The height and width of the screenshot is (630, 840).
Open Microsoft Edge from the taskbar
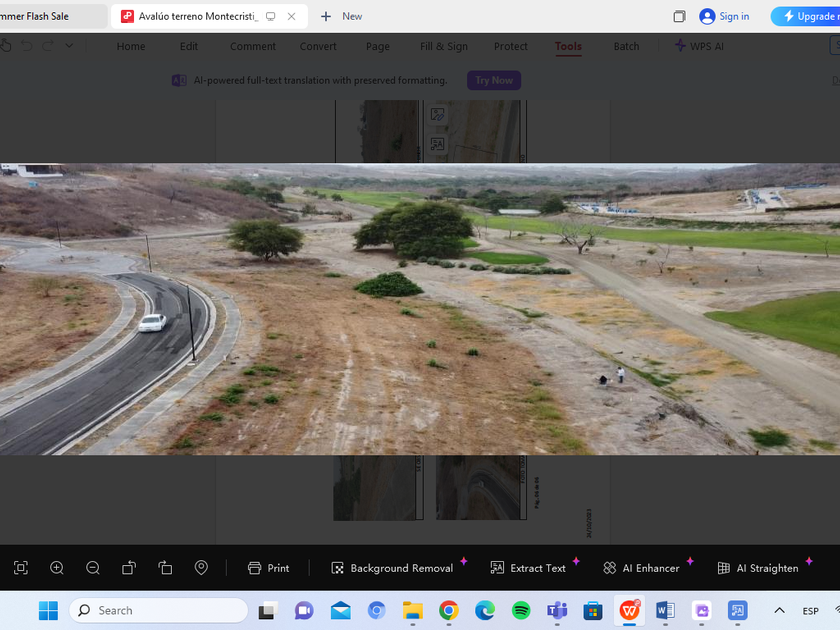tap(485, 610)
